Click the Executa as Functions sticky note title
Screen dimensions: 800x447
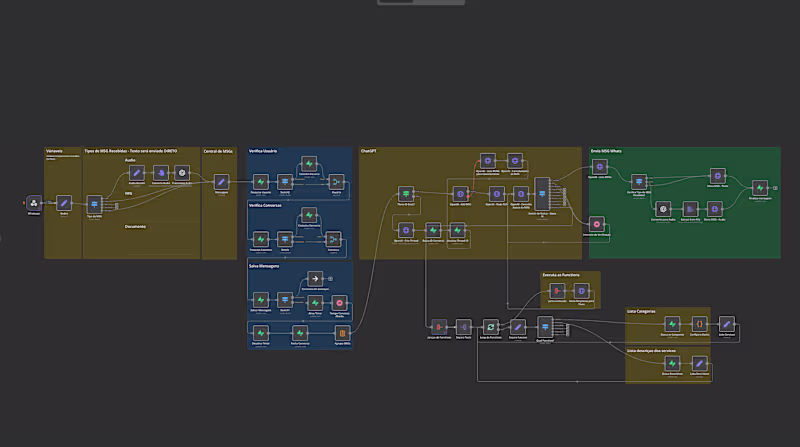point(561,275)
